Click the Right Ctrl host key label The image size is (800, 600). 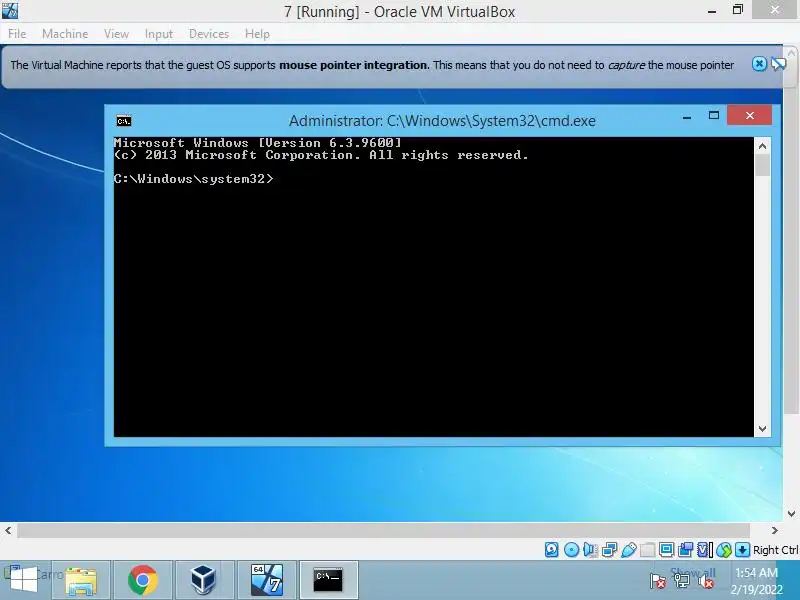[776, 550]
